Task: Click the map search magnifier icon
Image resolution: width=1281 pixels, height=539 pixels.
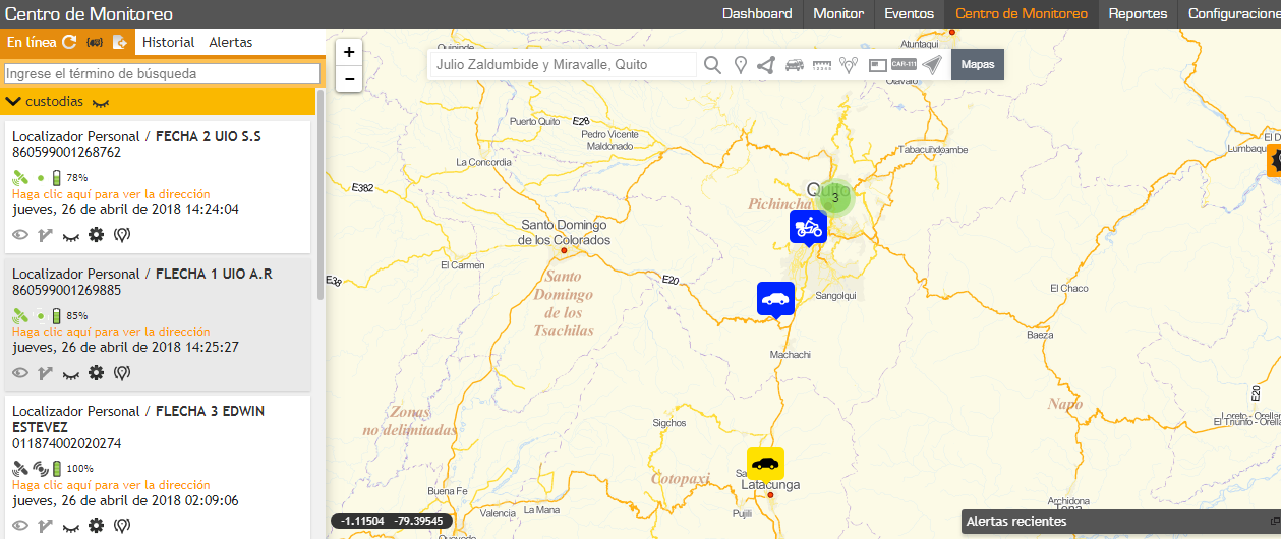Action: (712, 65)
